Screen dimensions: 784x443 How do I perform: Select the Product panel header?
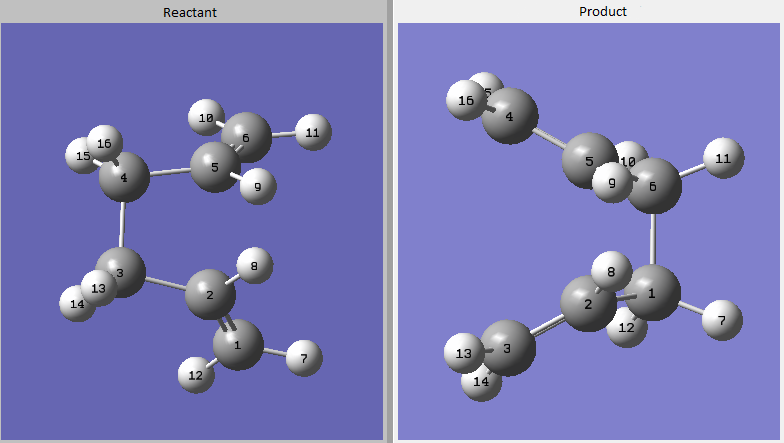click(602, 12)
